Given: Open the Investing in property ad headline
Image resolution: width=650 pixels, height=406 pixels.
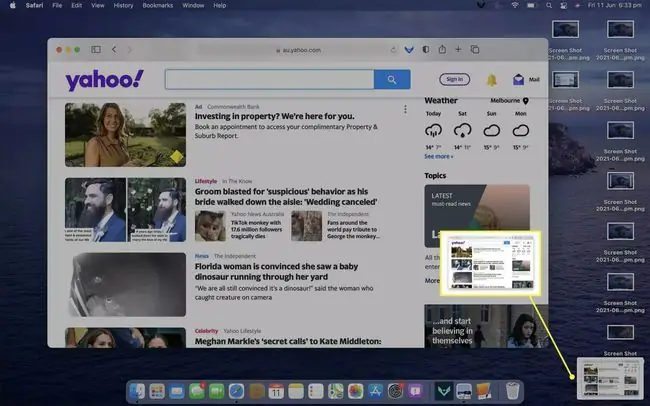Looking at the screenshot, I should point(274,116).
